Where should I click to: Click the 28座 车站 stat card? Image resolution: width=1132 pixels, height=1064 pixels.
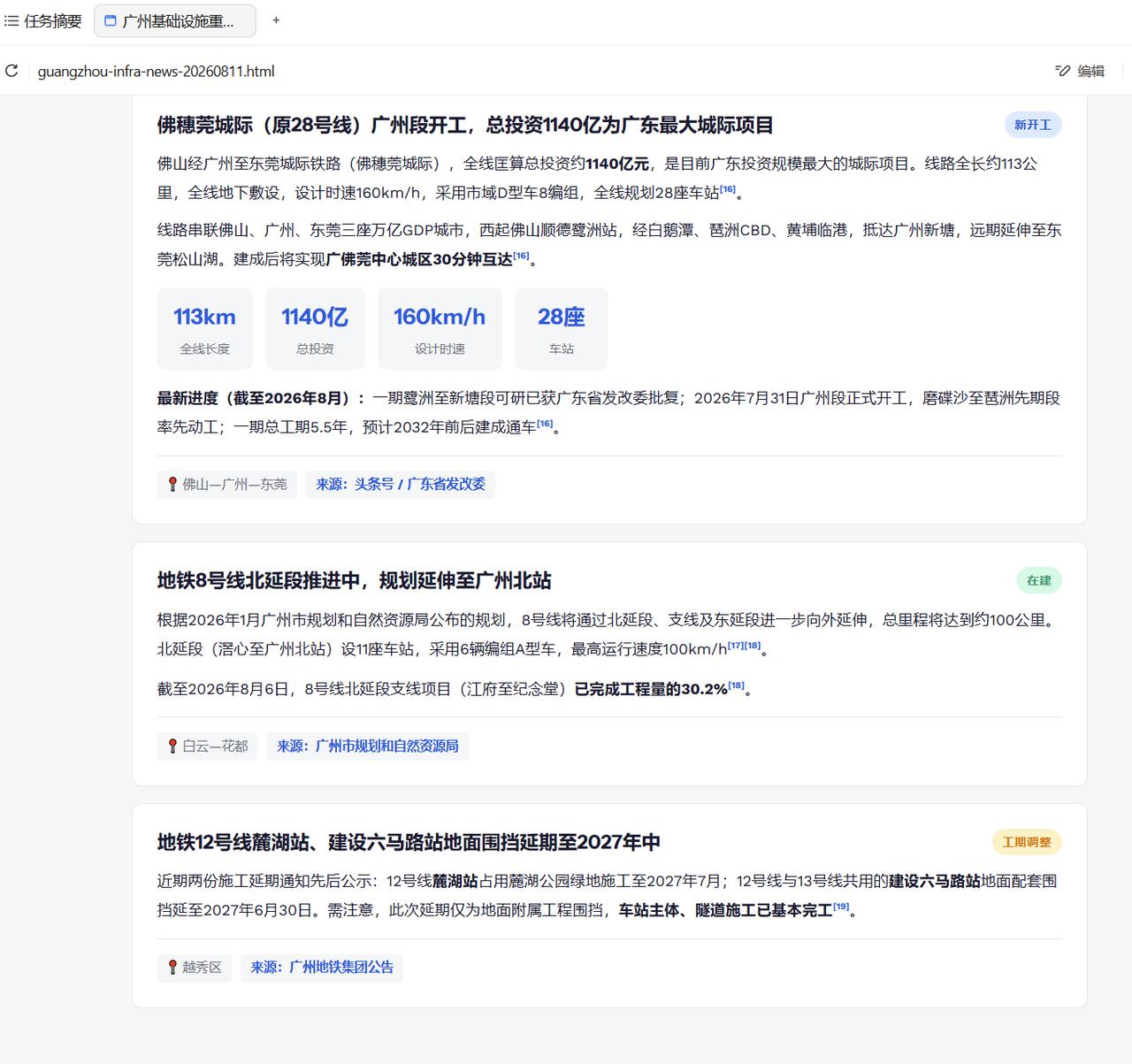[561, 328]
